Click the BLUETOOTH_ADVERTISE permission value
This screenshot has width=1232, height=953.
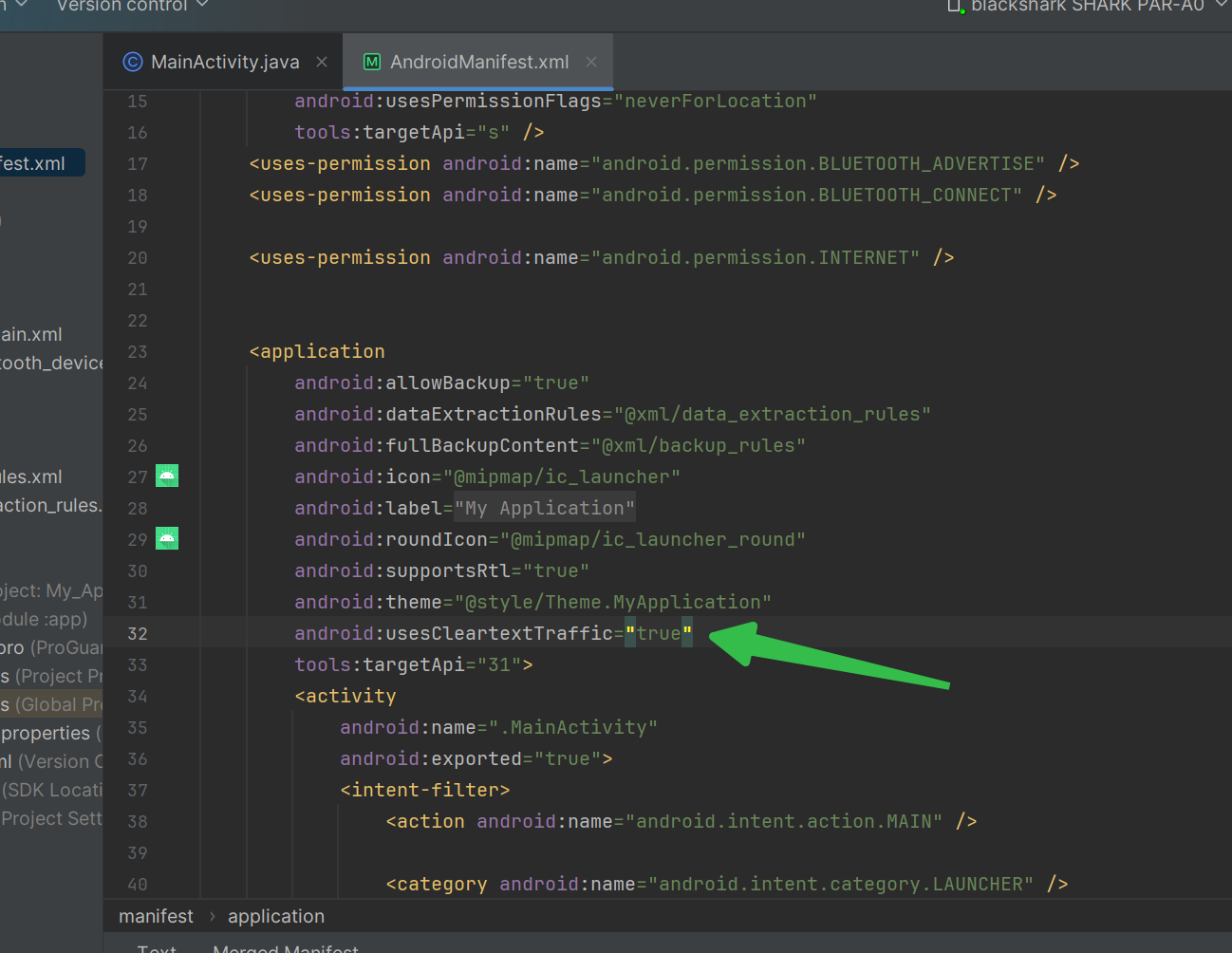(818, 163)
